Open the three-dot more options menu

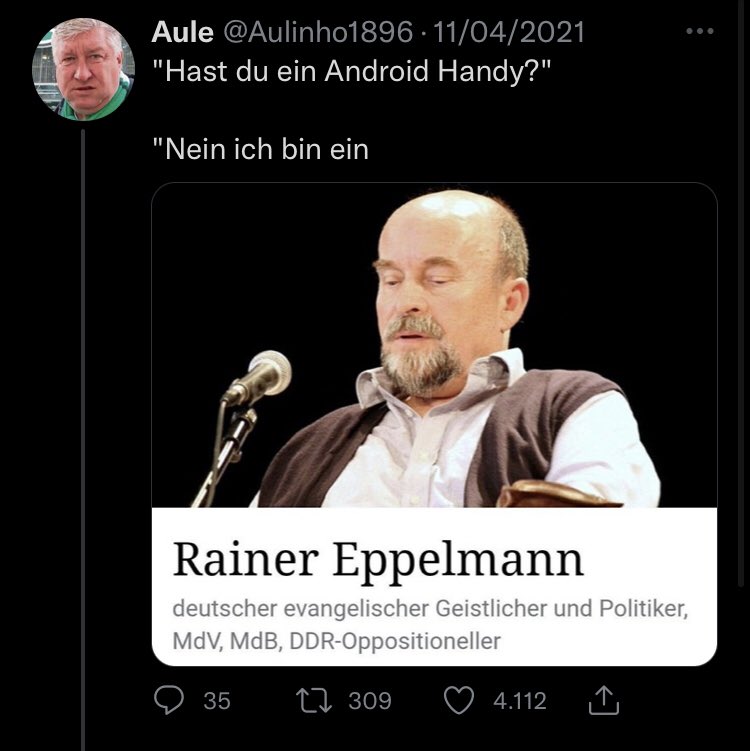click(700, 31)
